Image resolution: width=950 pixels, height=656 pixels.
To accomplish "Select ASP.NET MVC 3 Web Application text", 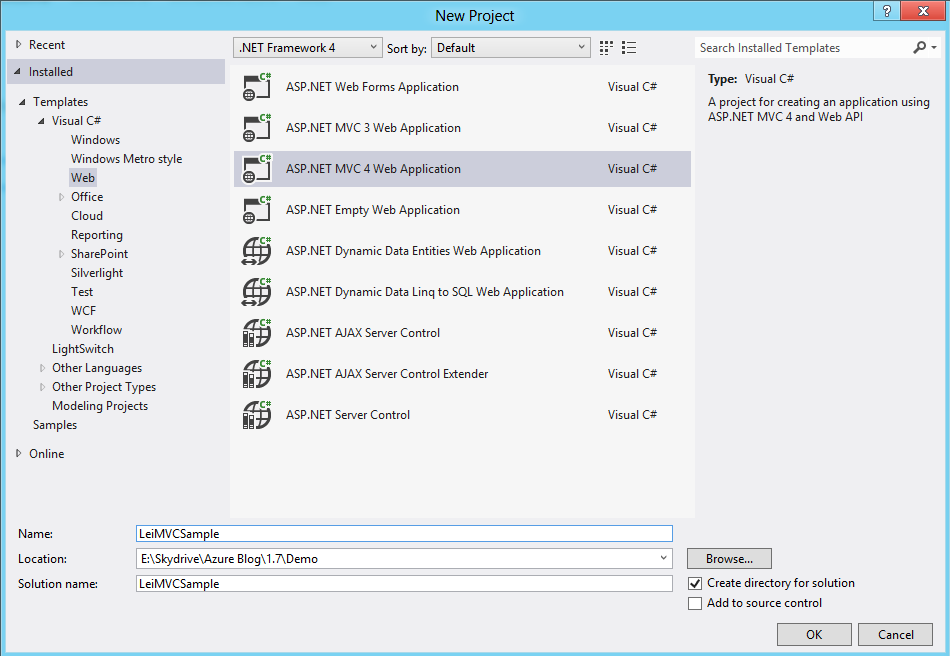I will tap(373, 128).
